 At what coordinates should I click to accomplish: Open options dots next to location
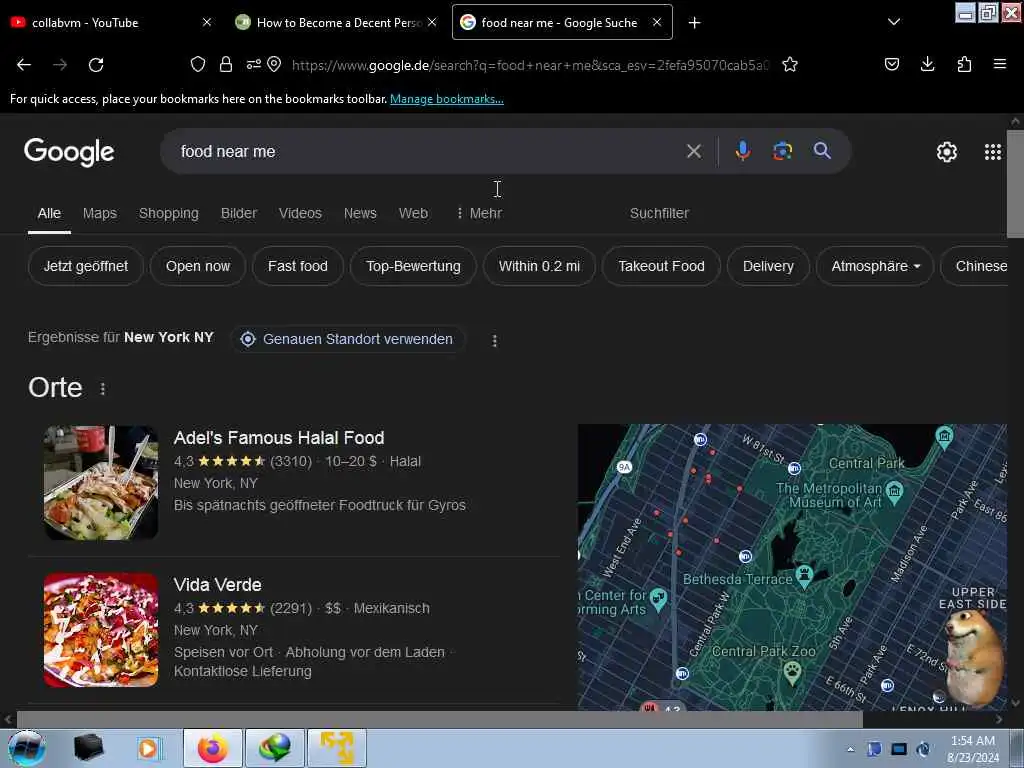pyautogui.click(x=494, y=341)
